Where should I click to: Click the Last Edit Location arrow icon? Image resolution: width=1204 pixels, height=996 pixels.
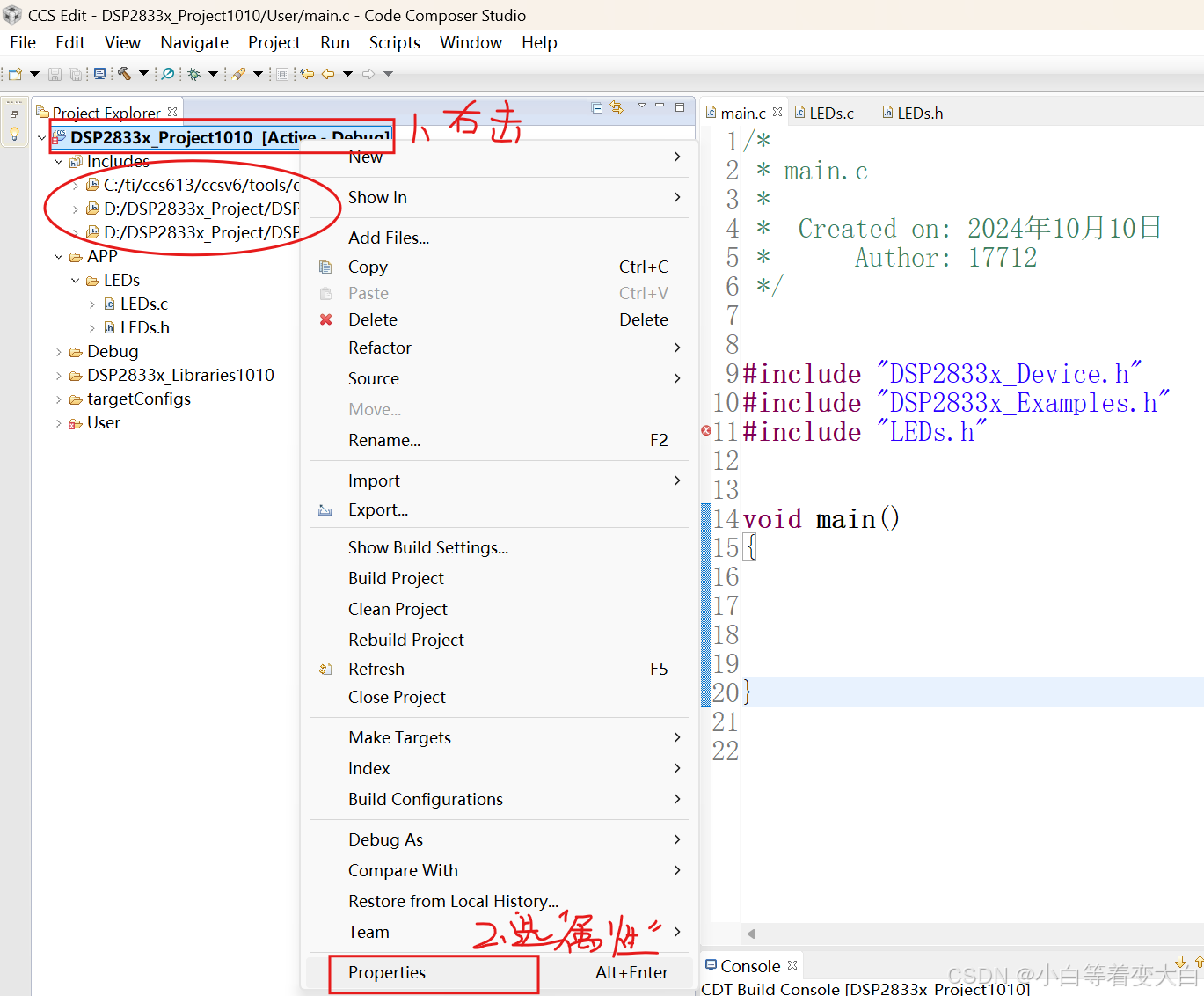pyautogui.click(x=307, y=74)
